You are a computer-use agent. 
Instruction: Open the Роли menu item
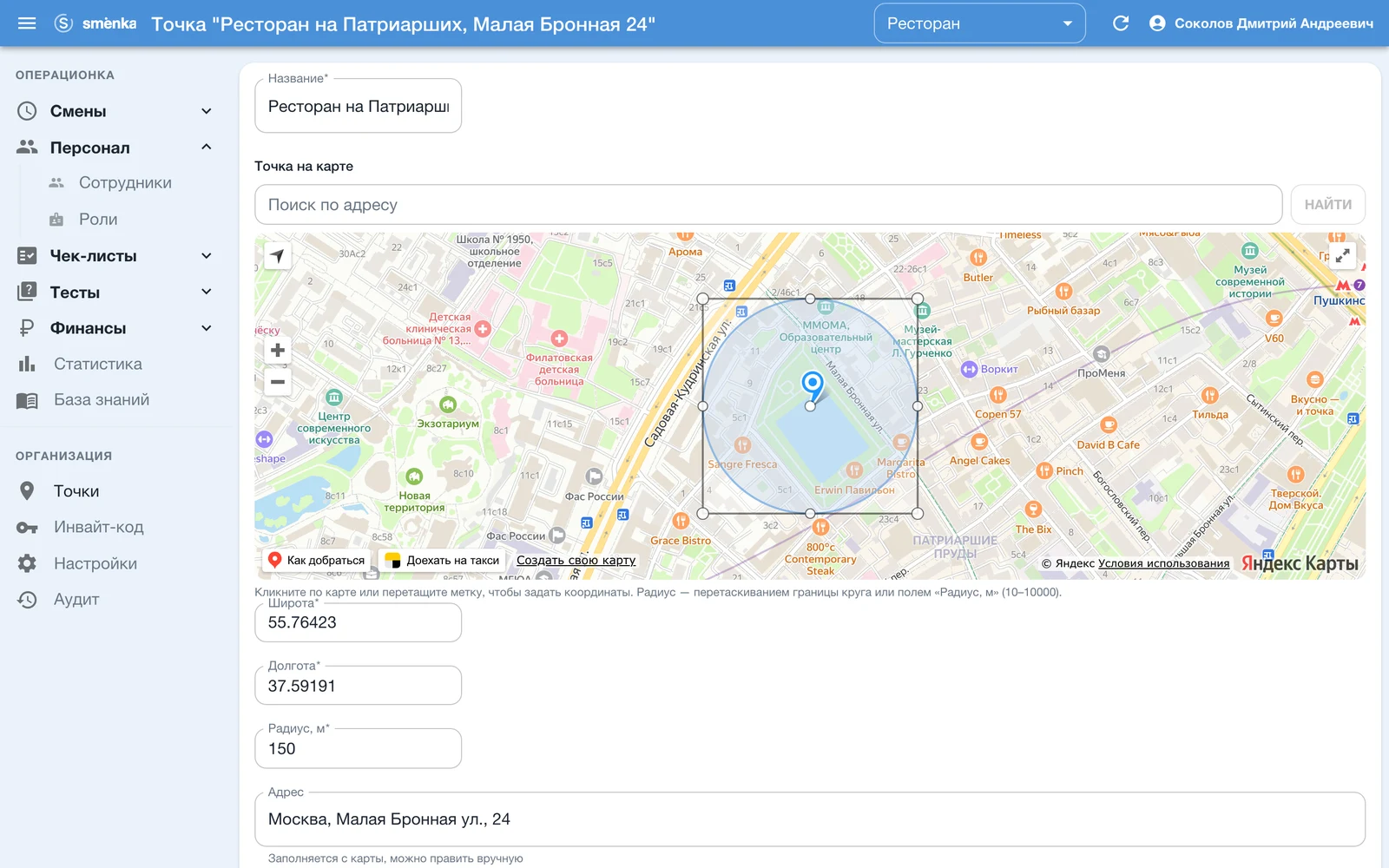pyautogui.click(x=98, y=220)
